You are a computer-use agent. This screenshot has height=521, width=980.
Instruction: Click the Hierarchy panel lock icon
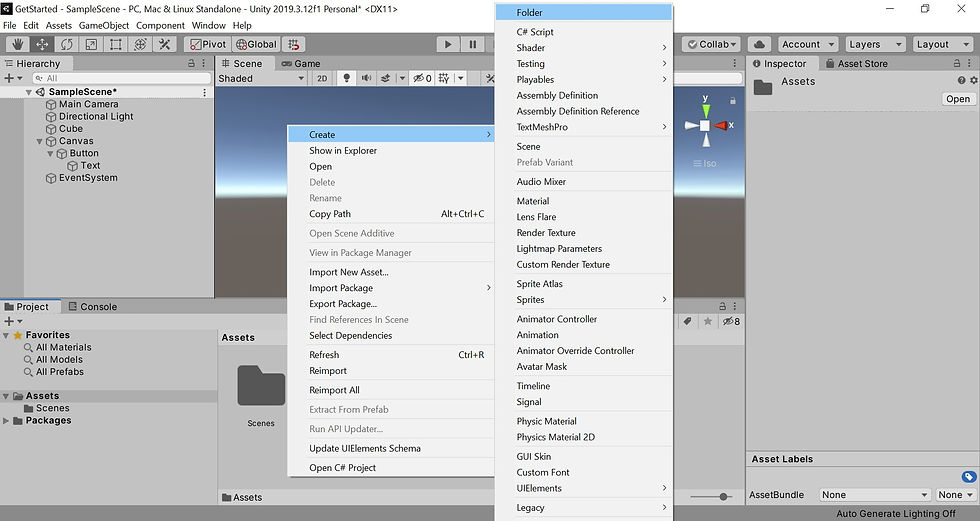click(191, 63)
